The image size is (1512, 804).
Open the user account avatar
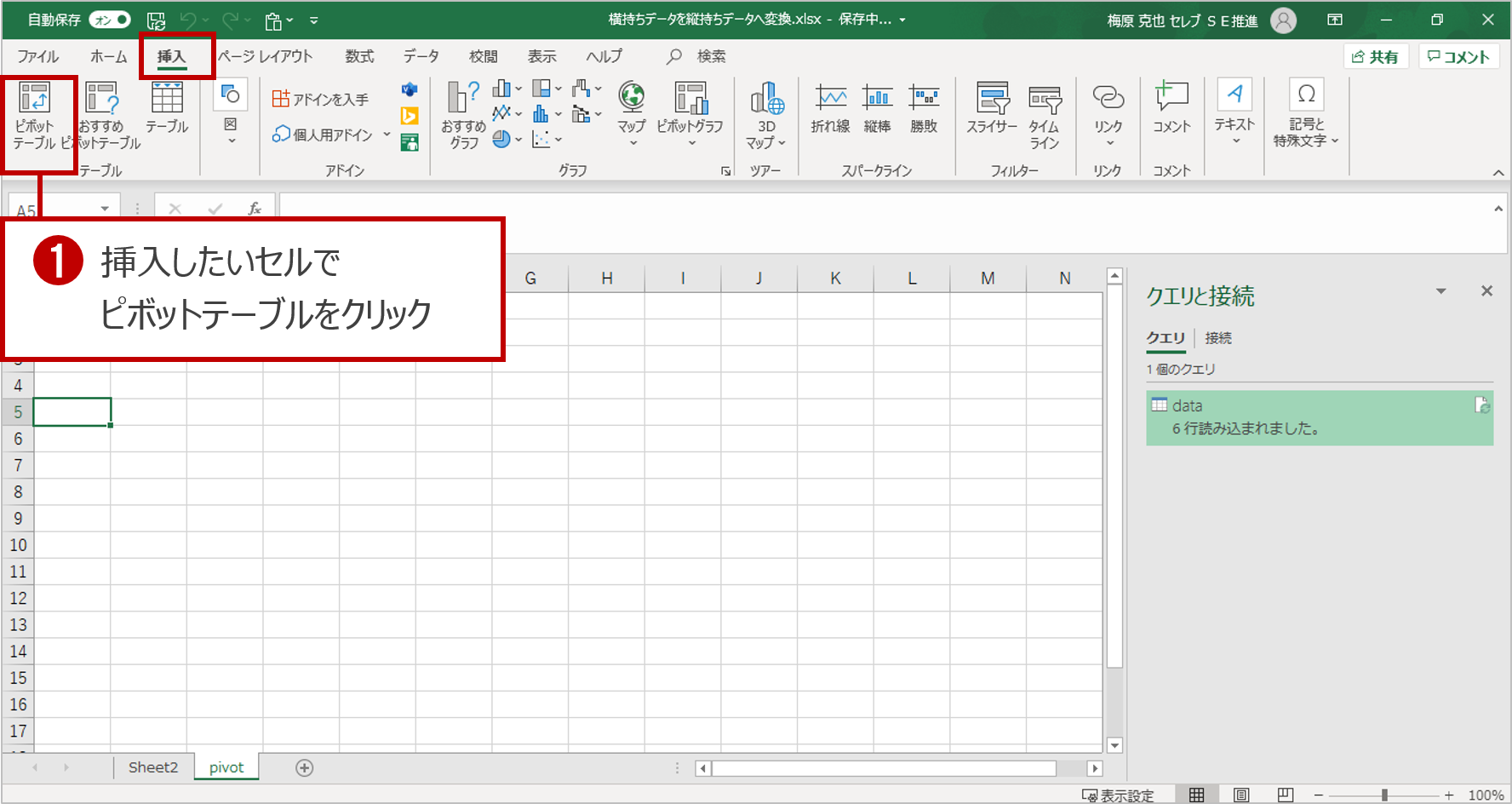point(1284,20)
